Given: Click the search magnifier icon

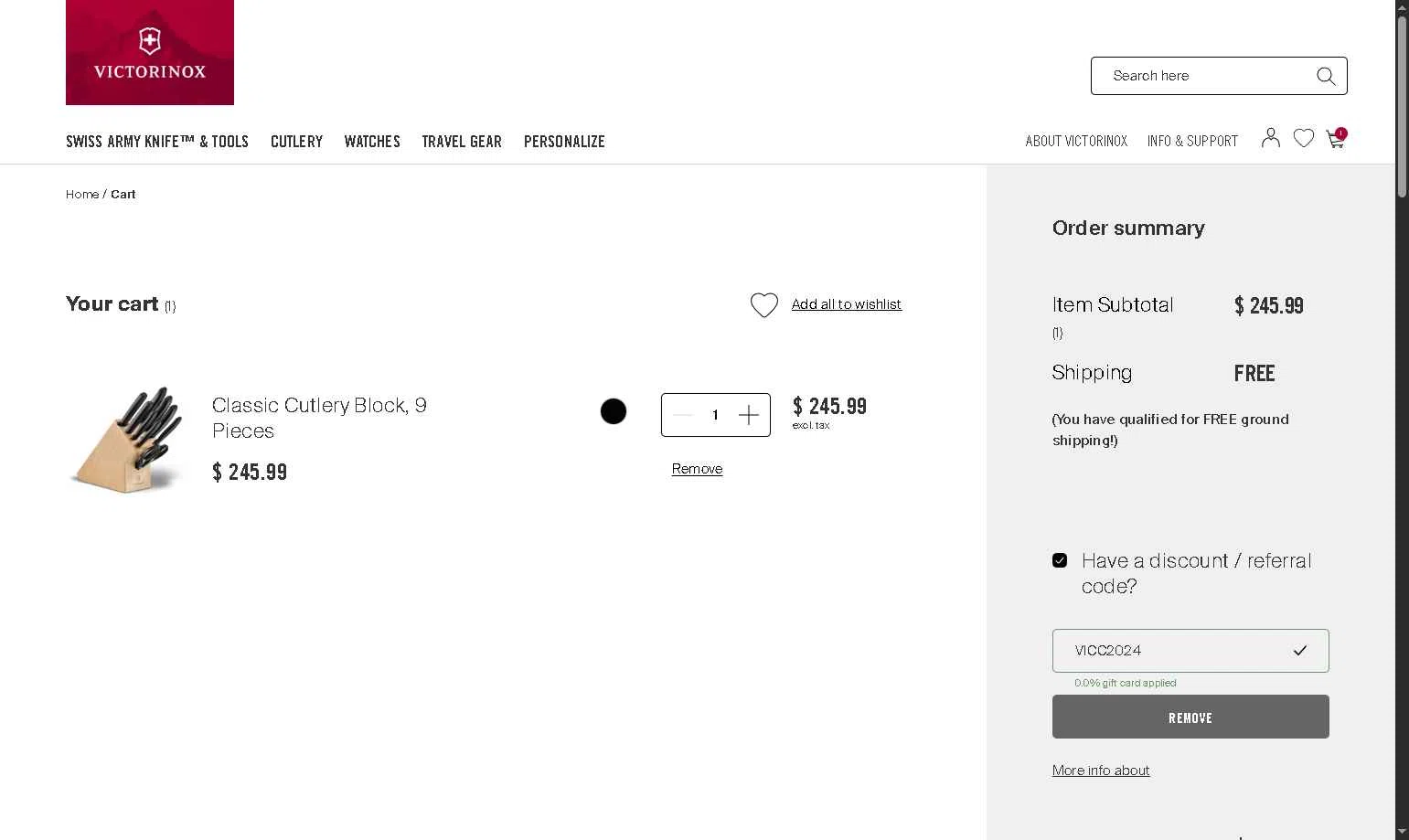Looking at the screenshot, I should tap(1326, 76).
